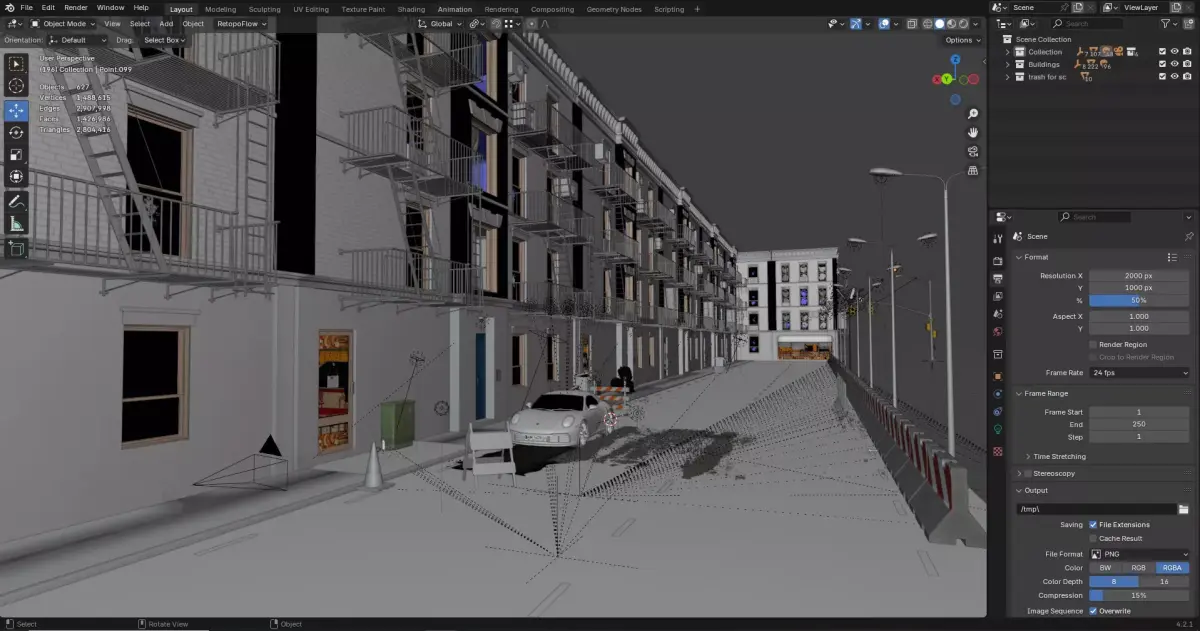
Task: Select the Scale tool
Action: click(x=16, y=154)
